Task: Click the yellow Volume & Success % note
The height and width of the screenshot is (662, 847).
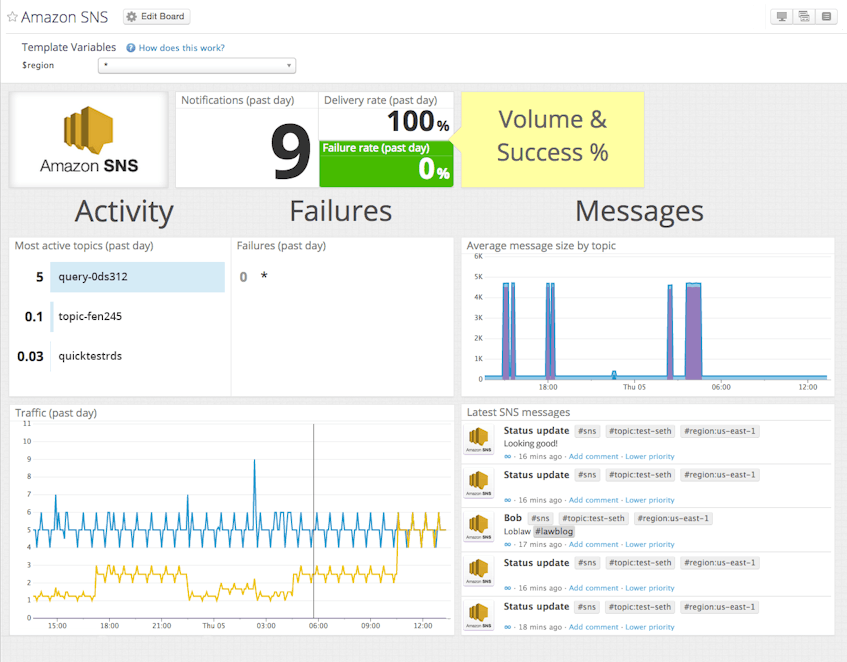Action: point(552,140)
